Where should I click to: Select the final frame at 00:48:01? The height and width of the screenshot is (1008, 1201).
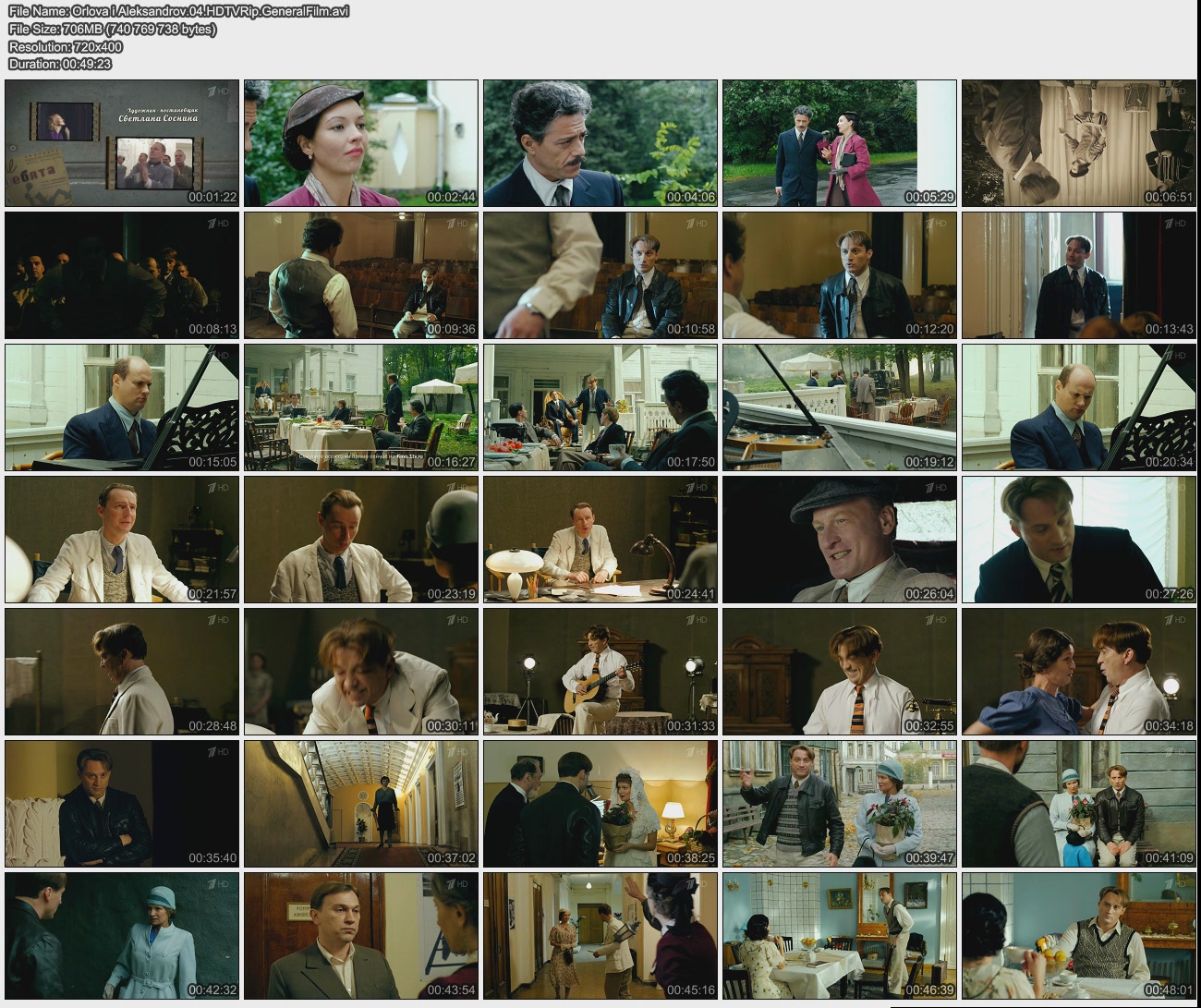click(1078, 936)
